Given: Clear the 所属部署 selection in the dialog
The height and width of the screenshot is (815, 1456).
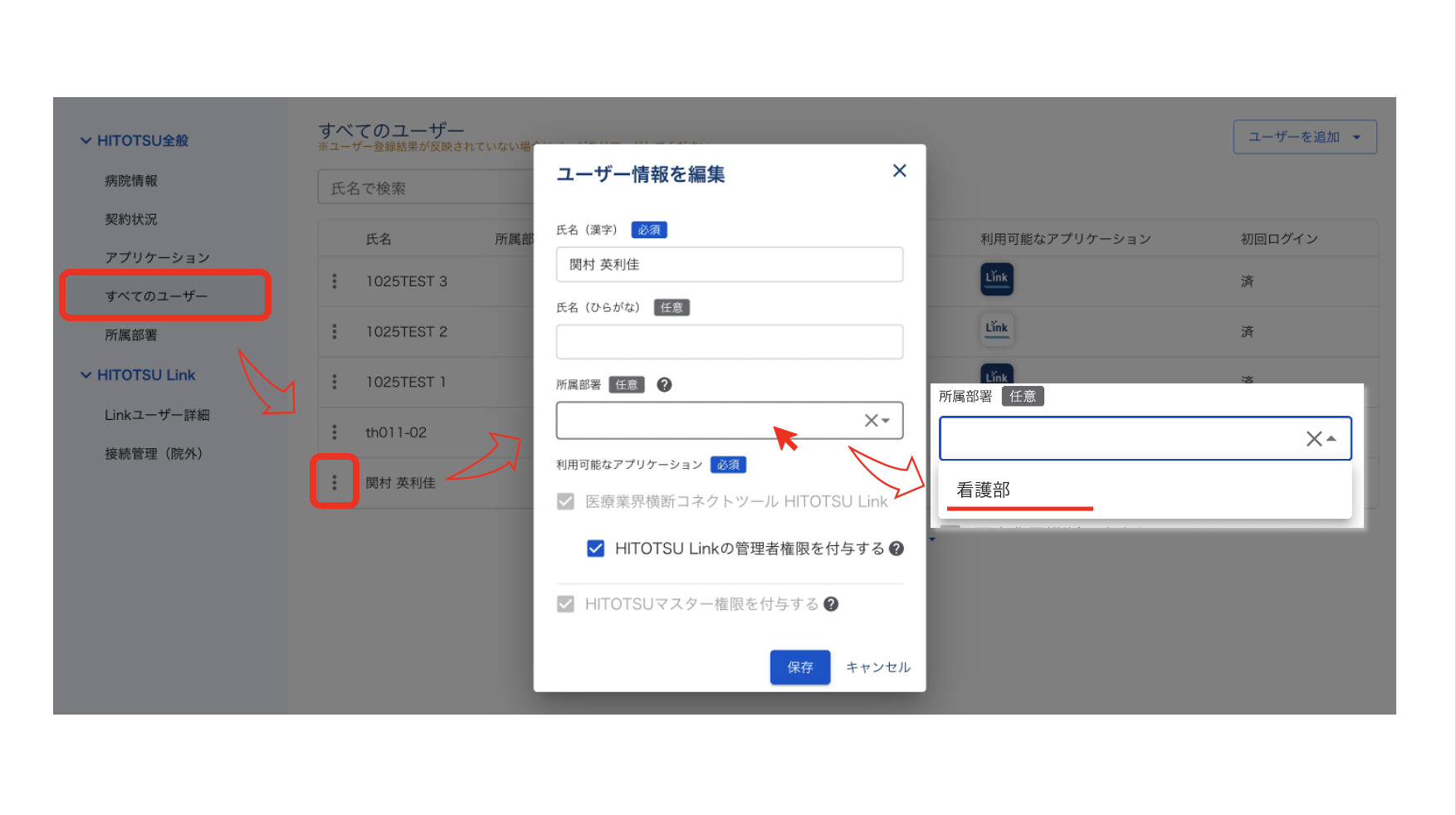Looking at the screenshot, I should [870, 421].
